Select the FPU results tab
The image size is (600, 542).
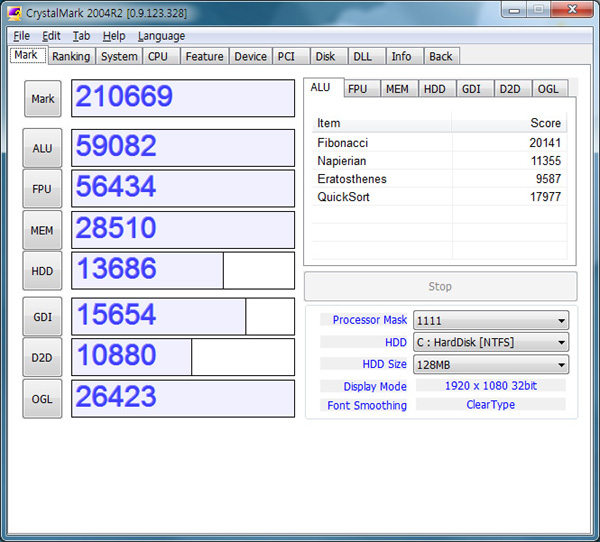(x=362, y=89)
